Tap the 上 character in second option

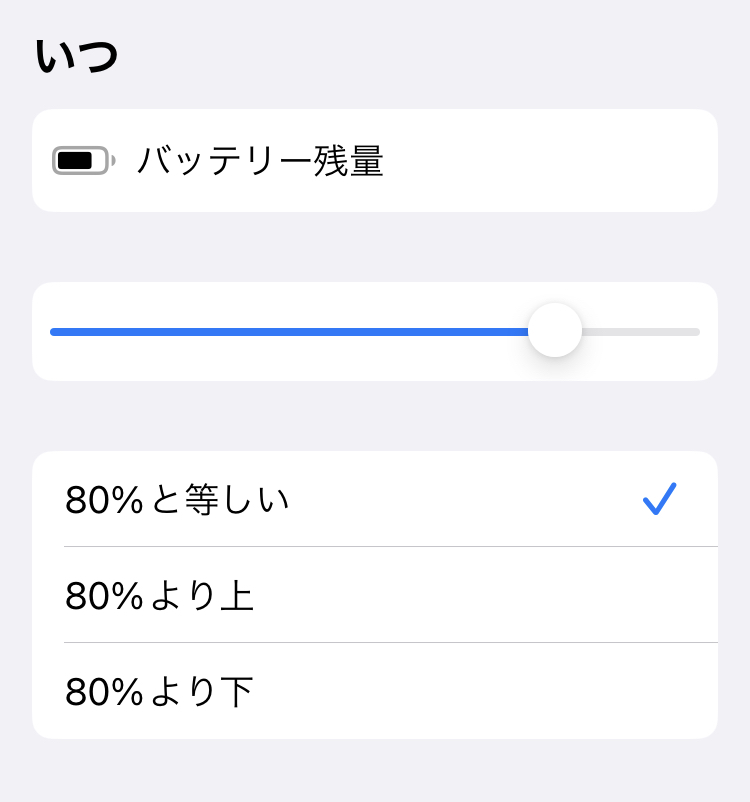coord(237,596)
